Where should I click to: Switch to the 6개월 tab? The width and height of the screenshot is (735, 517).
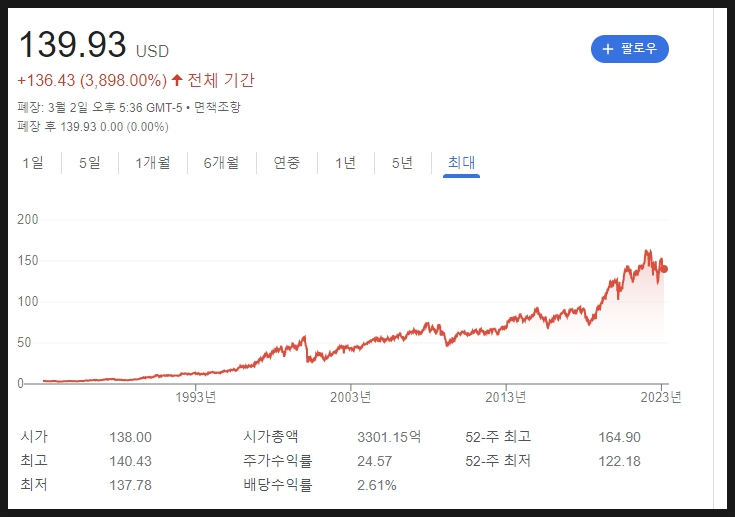click(221, 163)
